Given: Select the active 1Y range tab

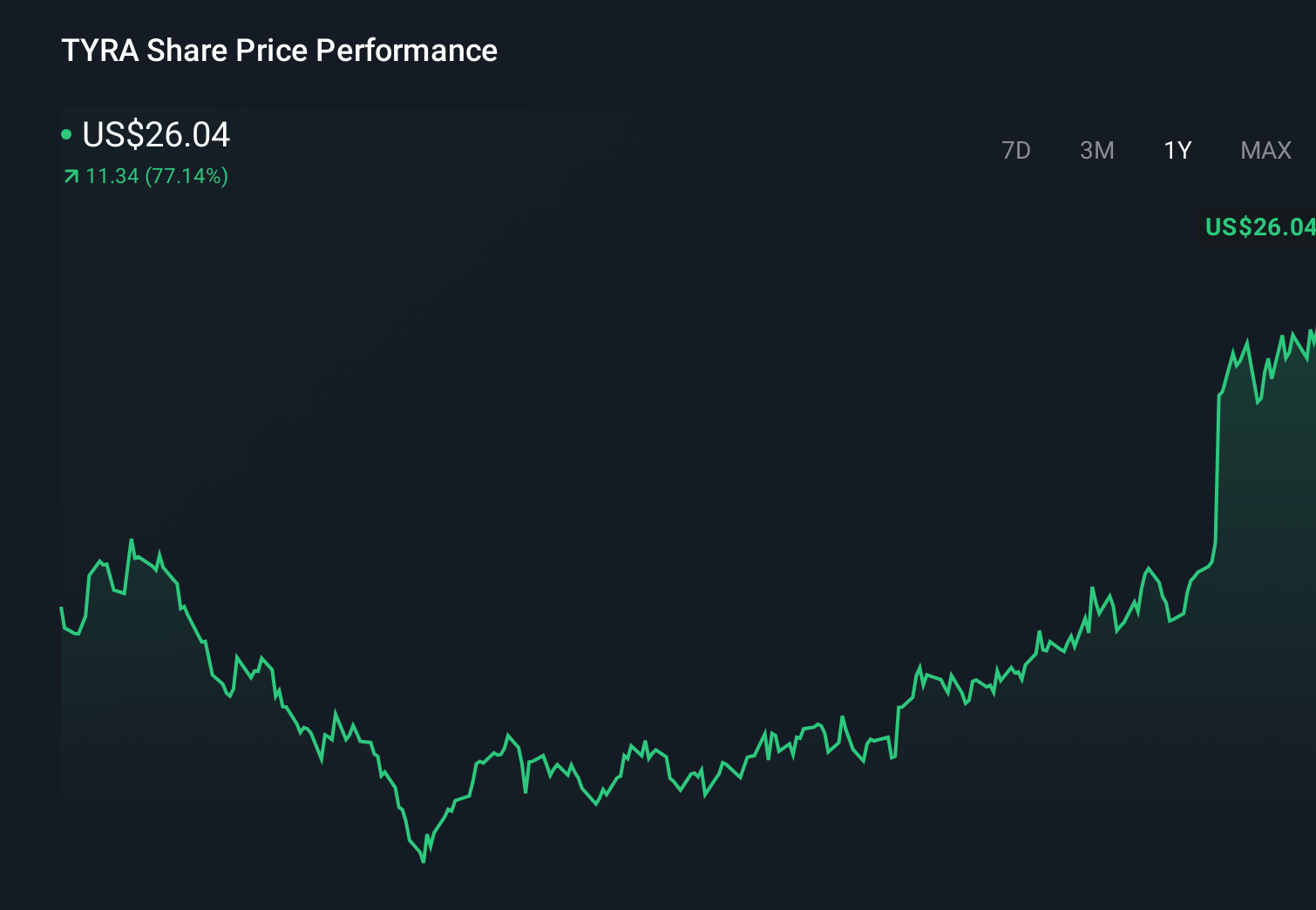Looking at the screenshot, I should pos(1177,151).
